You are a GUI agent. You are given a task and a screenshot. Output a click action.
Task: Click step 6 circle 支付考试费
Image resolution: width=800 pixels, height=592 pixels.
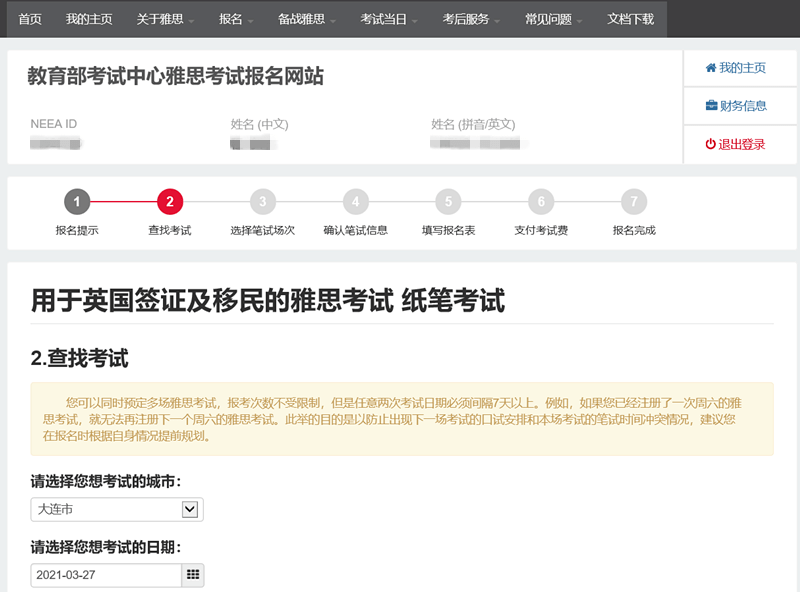click(x=541, y=202)
